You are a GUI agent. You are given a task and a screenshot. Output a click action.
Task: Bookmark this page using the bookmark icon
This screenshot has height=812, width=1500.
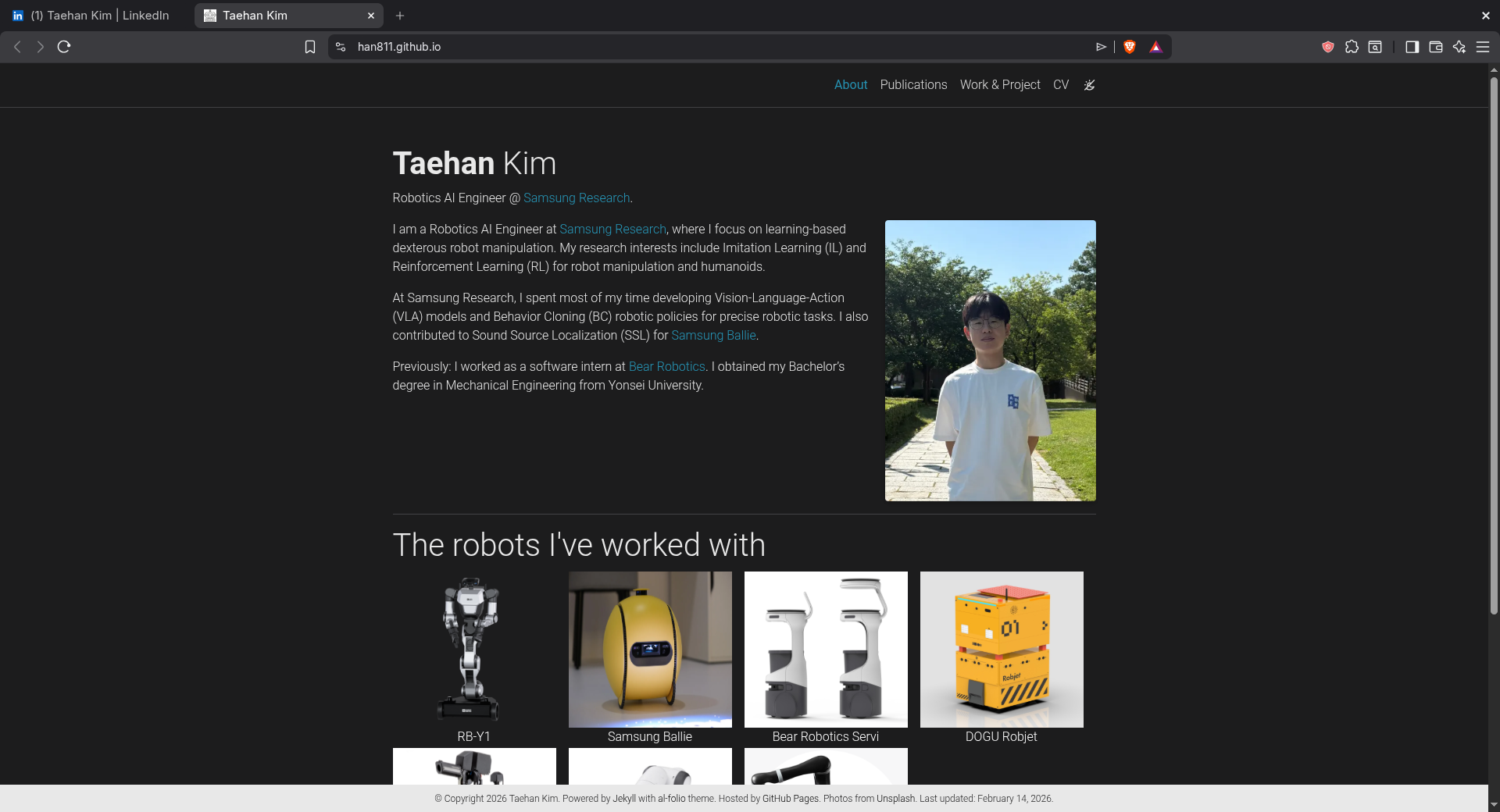[x=310, y=47]
